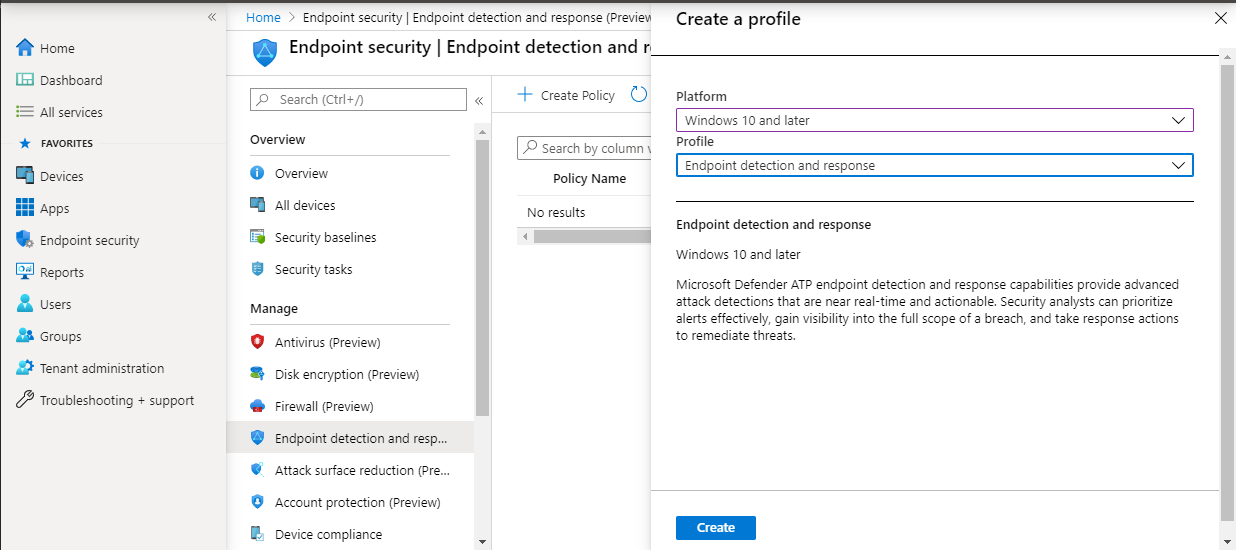1236x550 pixels.
Task: Click the Refresh icon beside Create Policy
Action: pyautogui.click(x=639, y=95)
